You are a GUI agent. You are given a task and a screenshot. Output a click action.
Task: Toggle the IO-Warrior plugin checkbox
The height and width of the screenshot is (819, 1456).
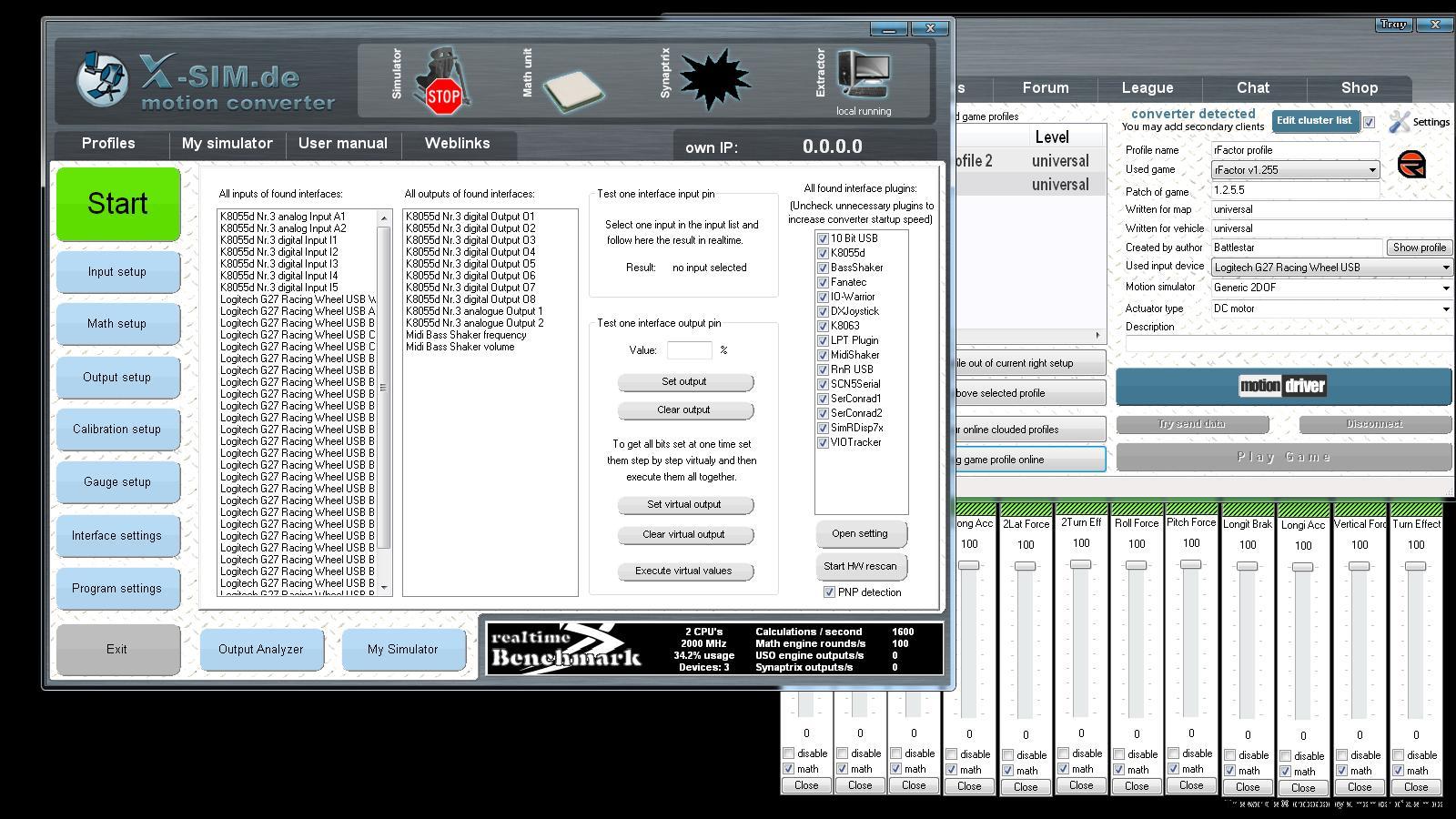point(823,297)
